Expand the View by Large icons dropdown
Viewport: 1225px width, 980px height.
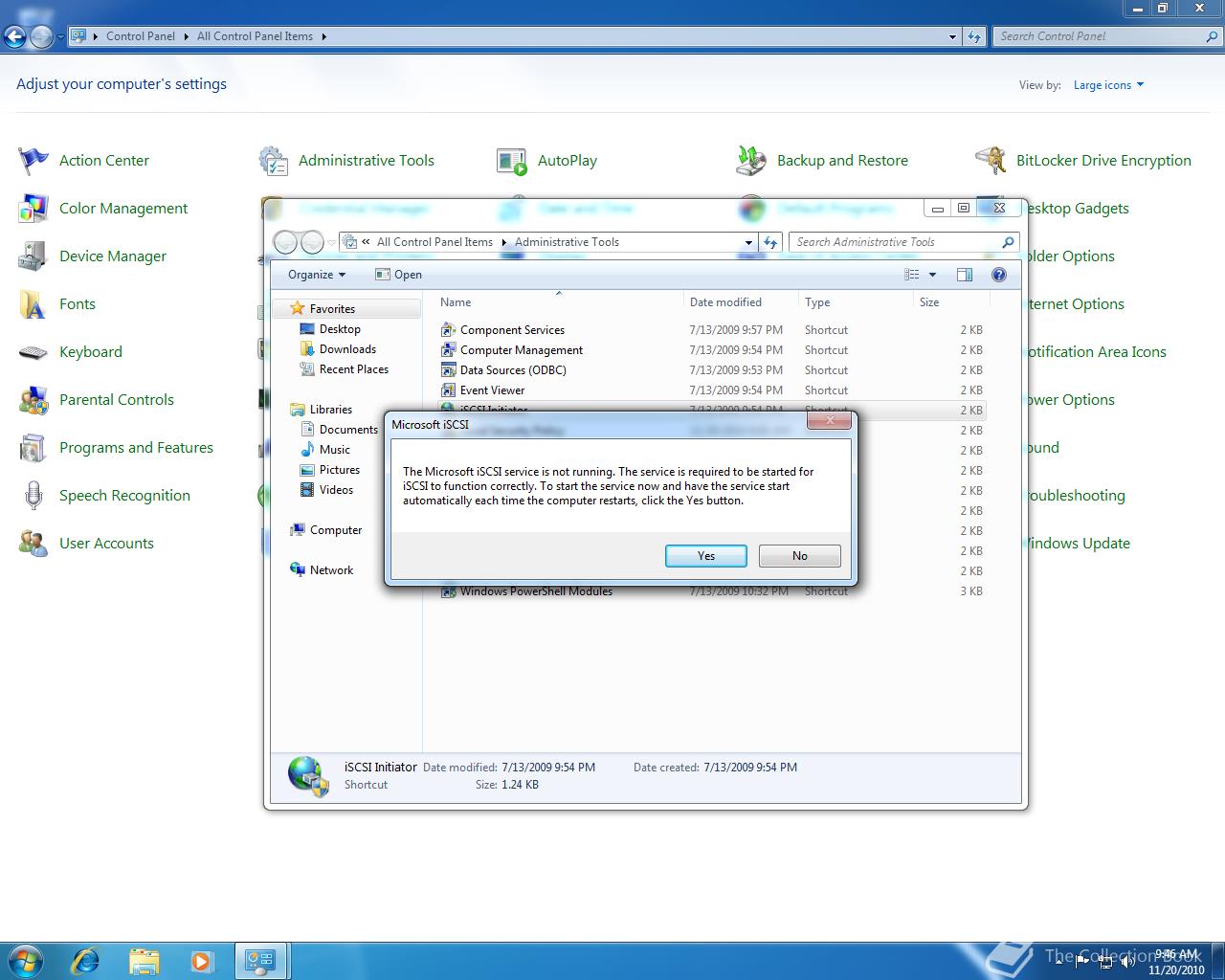pyautogui.click(x=1108, y=85)
